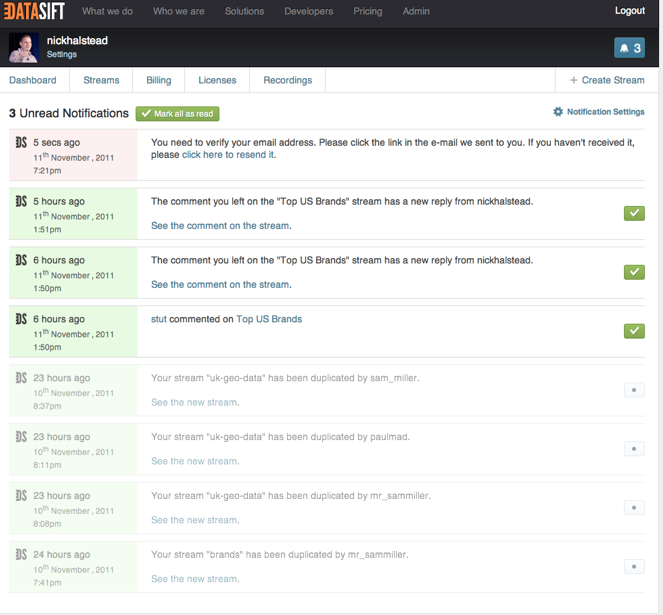
Task: Switch to the Dashboard tab
Action: pyautogui.click(x=33, y=80)
